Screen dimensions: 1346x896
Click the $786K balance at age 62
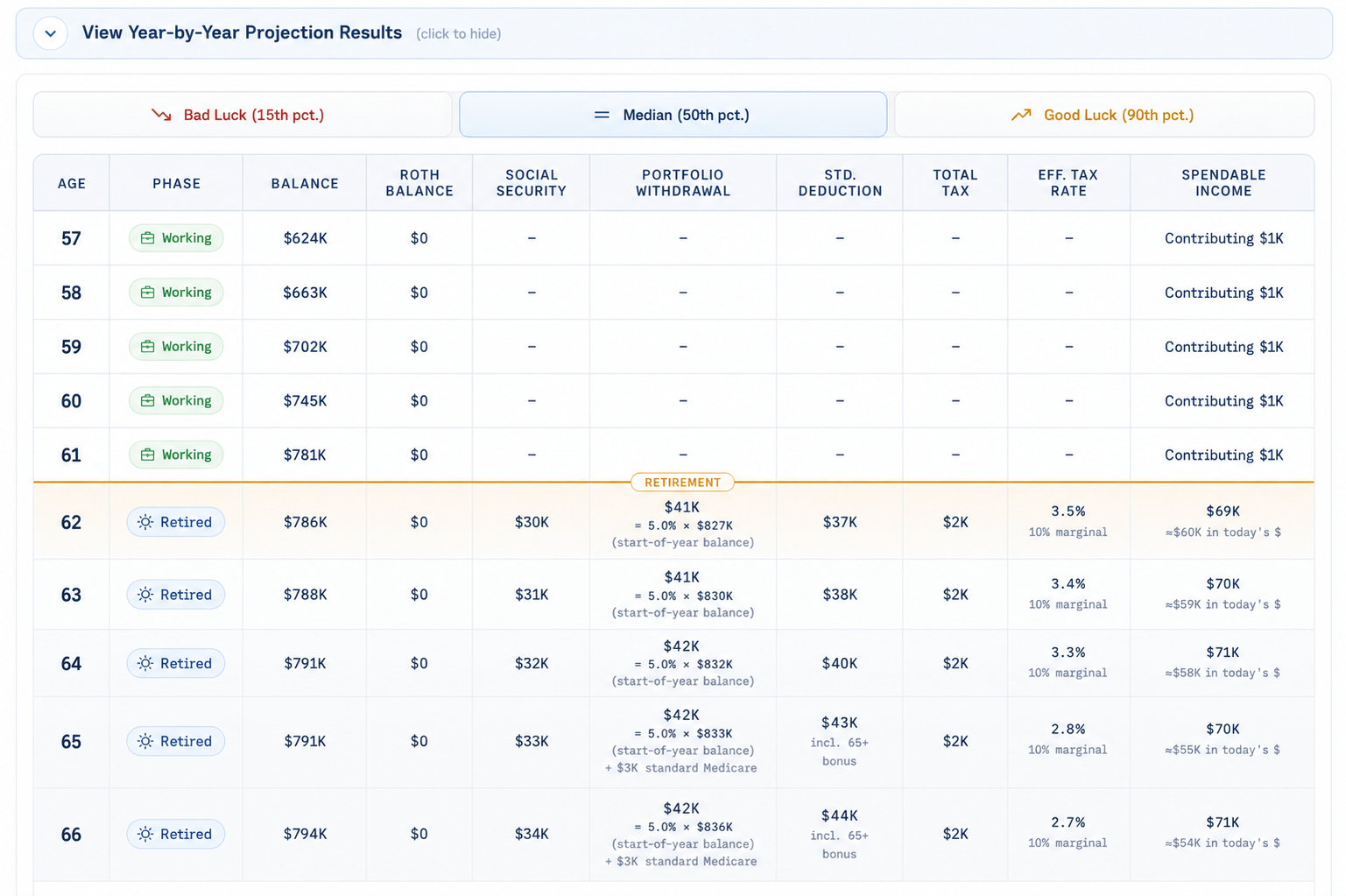[x=305, y=522]
